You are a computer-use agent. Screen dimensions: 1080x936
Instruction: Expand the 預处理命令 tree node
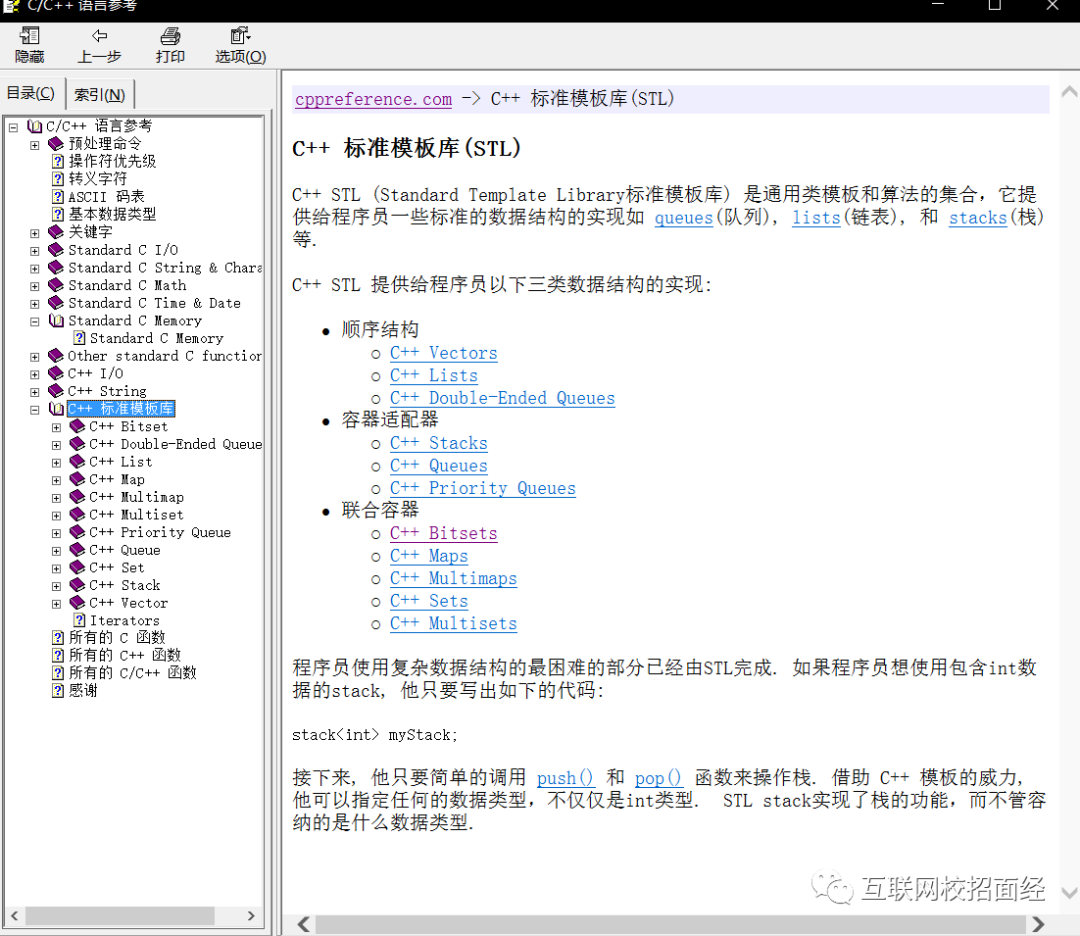[x=34, y=145]
